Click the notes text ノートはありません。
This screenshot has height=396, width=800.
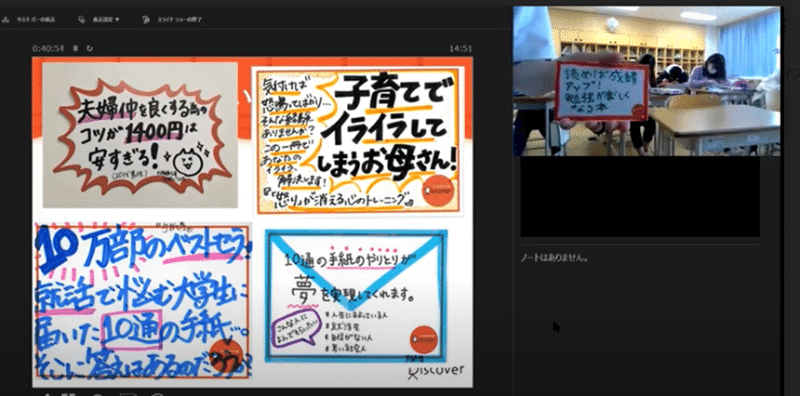coord(554,259)
